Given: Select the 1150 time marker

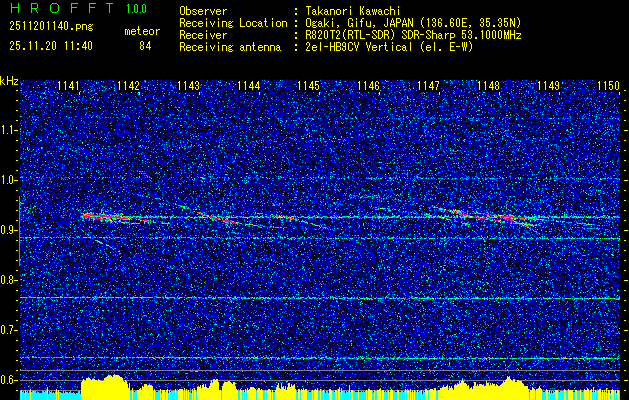Looking at the screenshot, I should (x=608, y=87).
